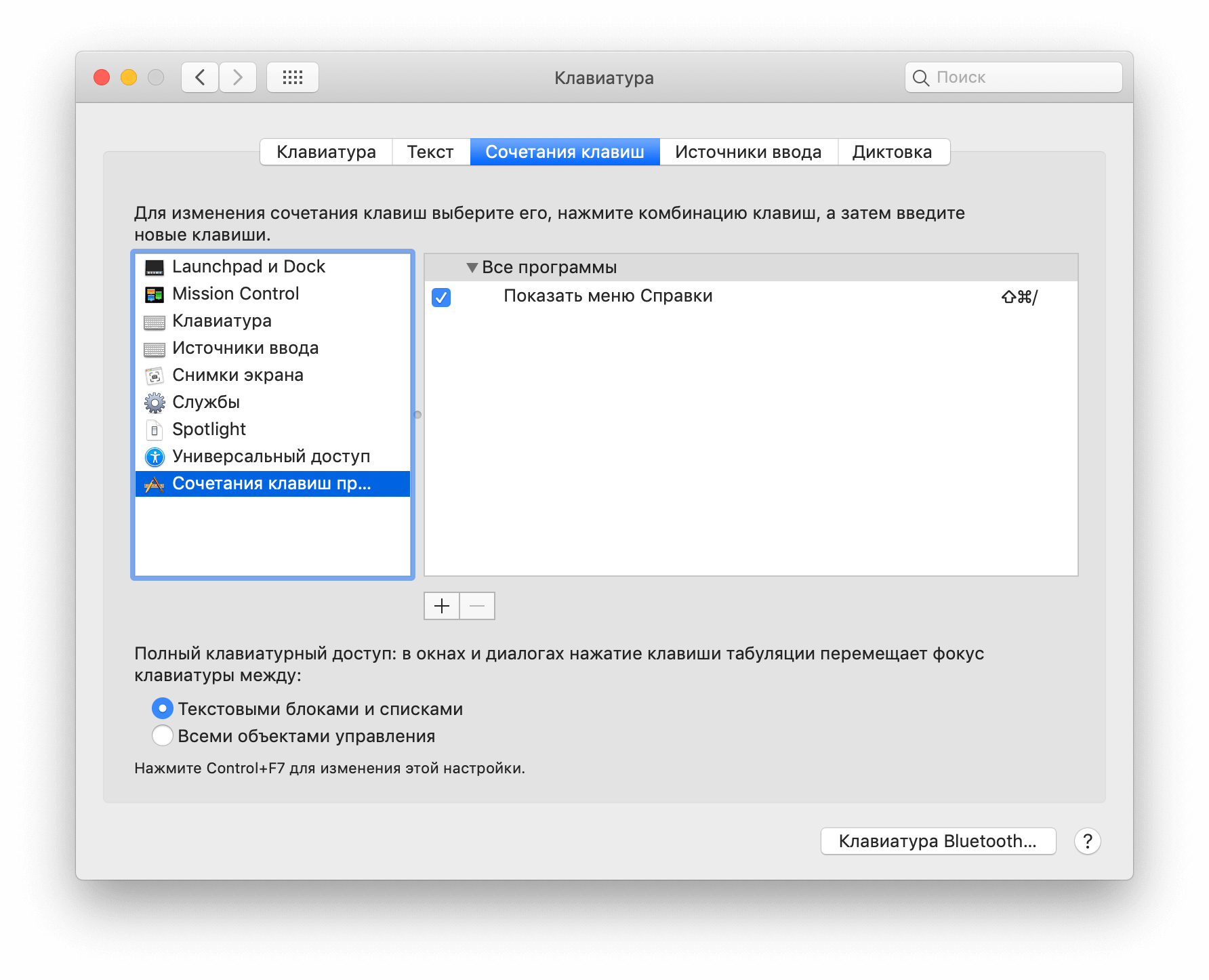The height and width of the screenshot is (980, 1209).
Task: Uncheck Показать меню Справки checkbox
Action: pos(441,297)
